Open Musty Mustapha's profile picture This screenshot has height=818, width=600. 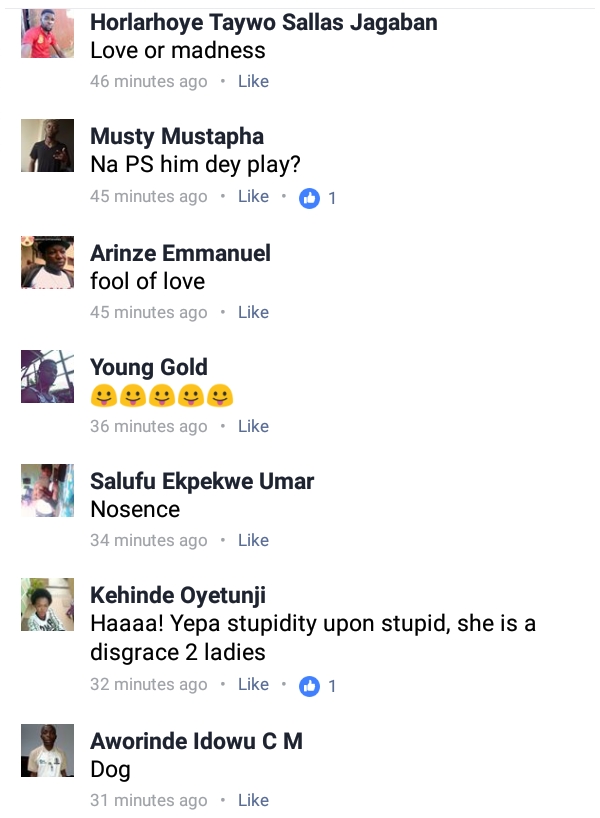[x=48, y=146]
